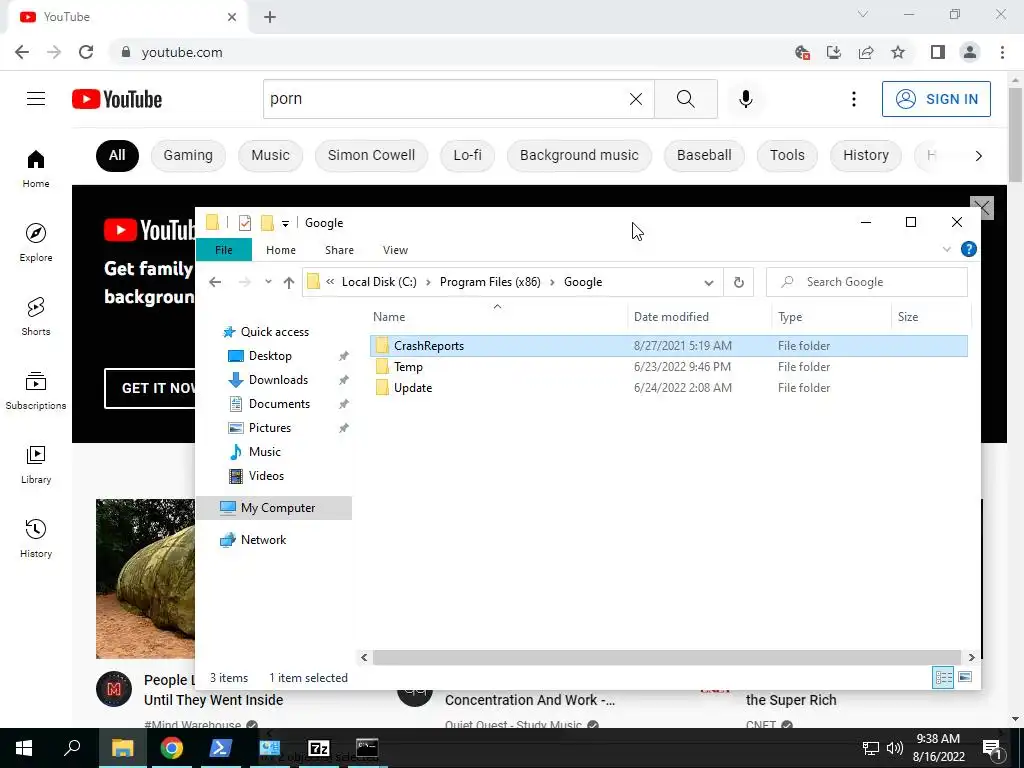Image resolution: width=1024 pixels, height=768 pixels.
Task: Open History in YouTube sidebar
Action: point(36,538)
